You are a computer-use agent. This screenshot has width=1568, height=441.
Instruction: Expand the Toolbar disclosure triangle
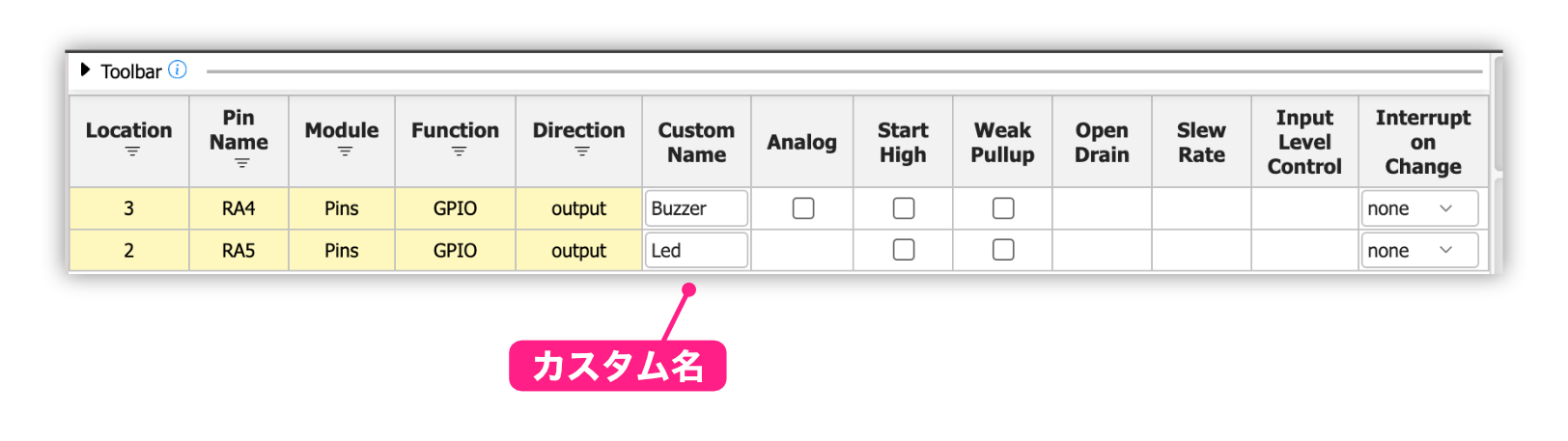[85, 69]
